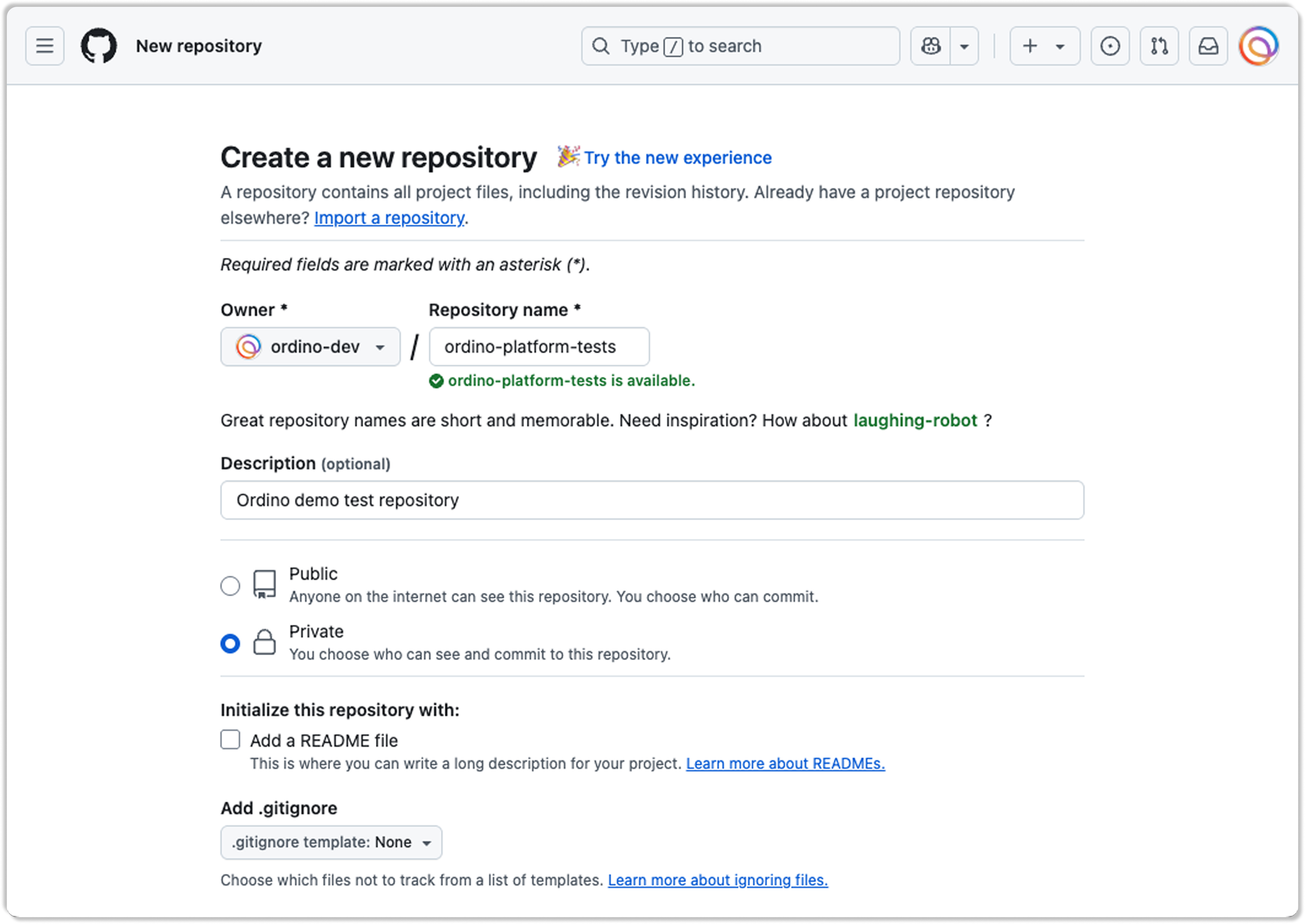The width and height of the screenshot is (1305, 924).
Task: Open the hamburger navigation menu
Action: [x=45, y=46]
